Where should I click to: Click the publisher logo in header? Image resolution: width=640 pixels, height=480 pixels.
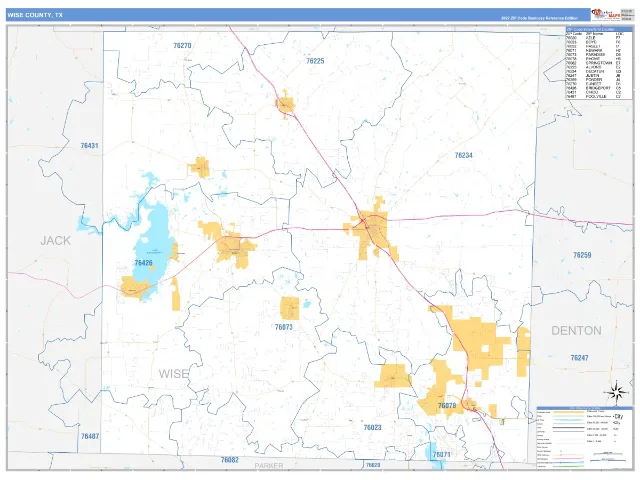[x=606, y=14]
